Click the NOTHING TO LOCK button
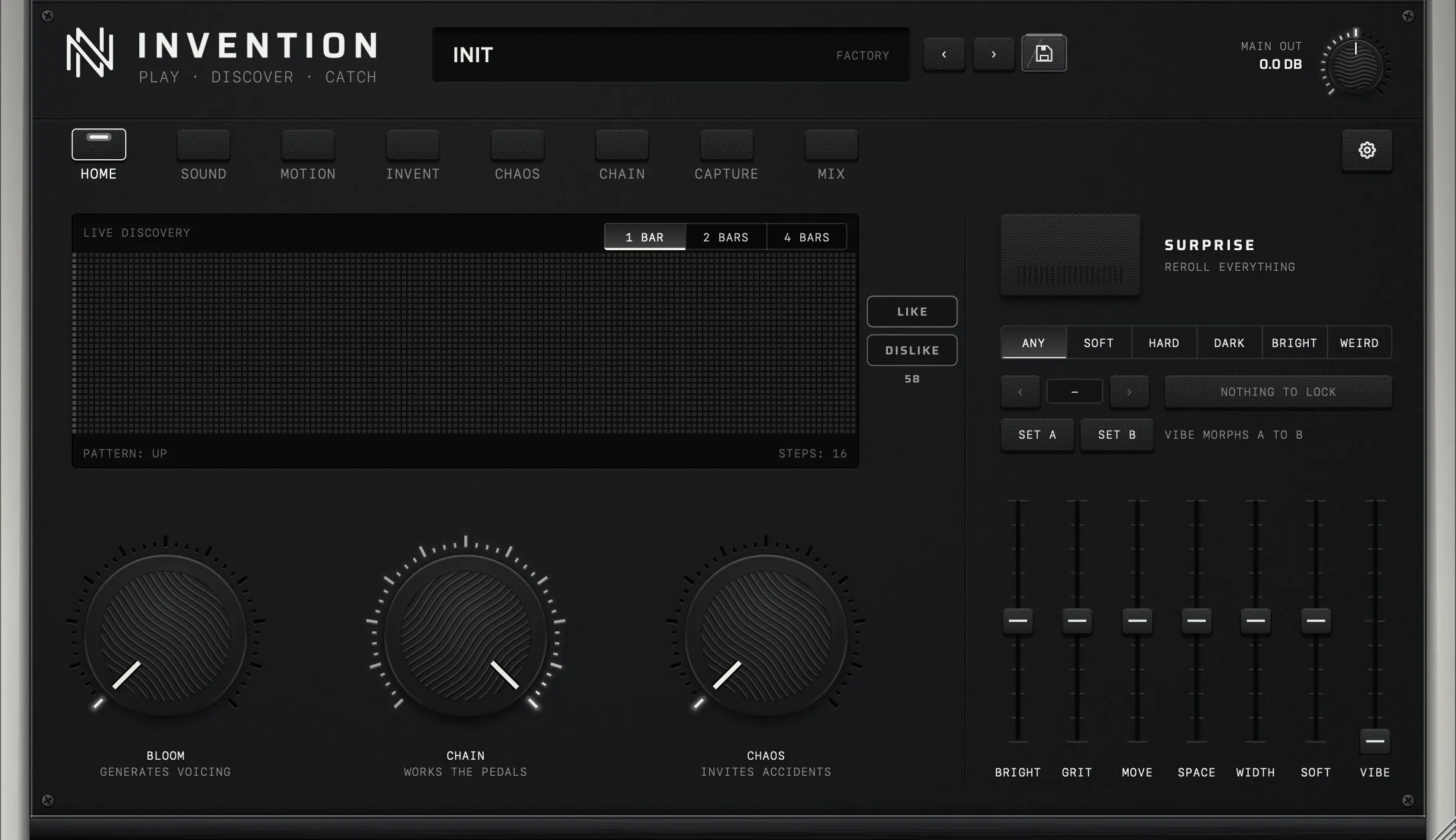This screenshot has height=840, width=1456. [1278, 392]
